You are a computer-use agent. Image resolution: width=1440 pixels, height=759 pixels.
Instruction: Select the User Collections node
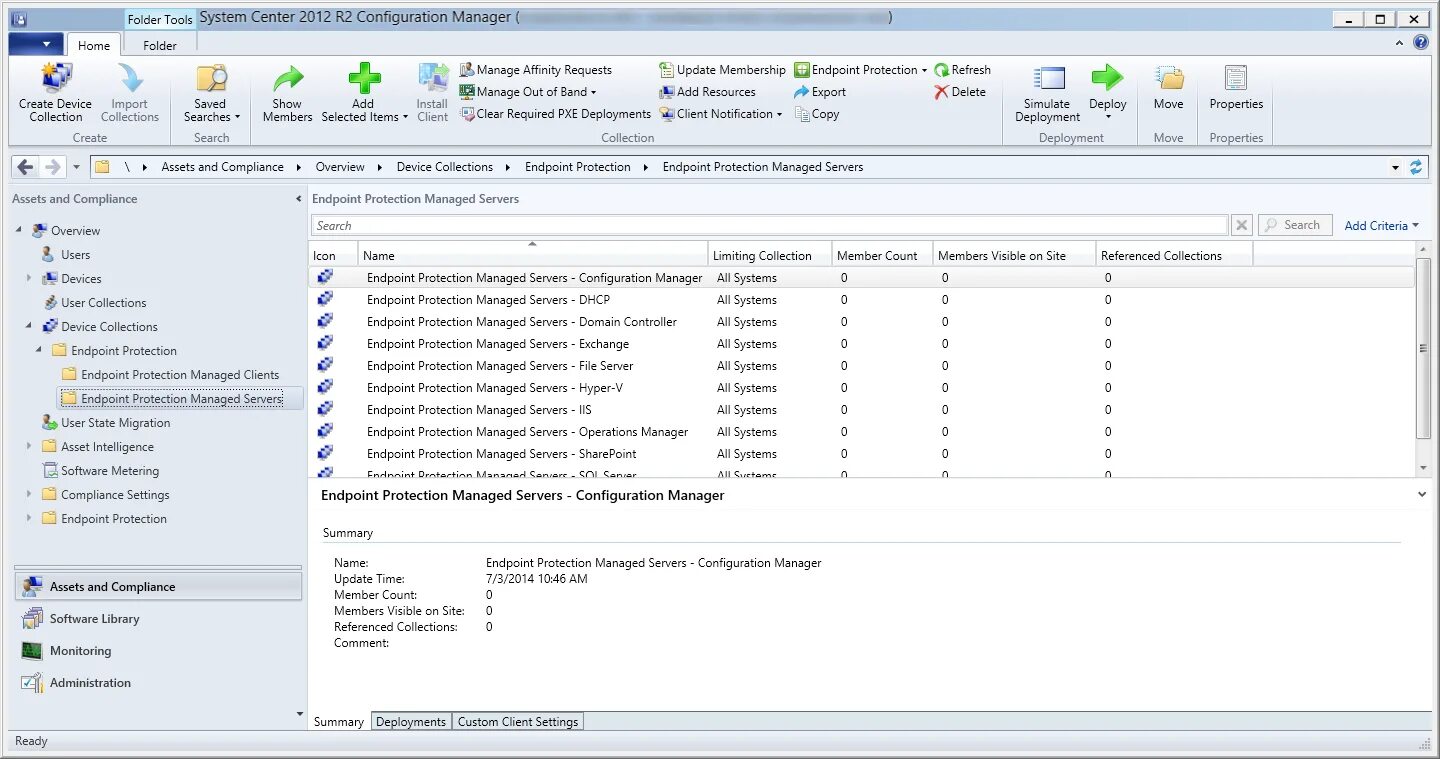pos(103,303)
